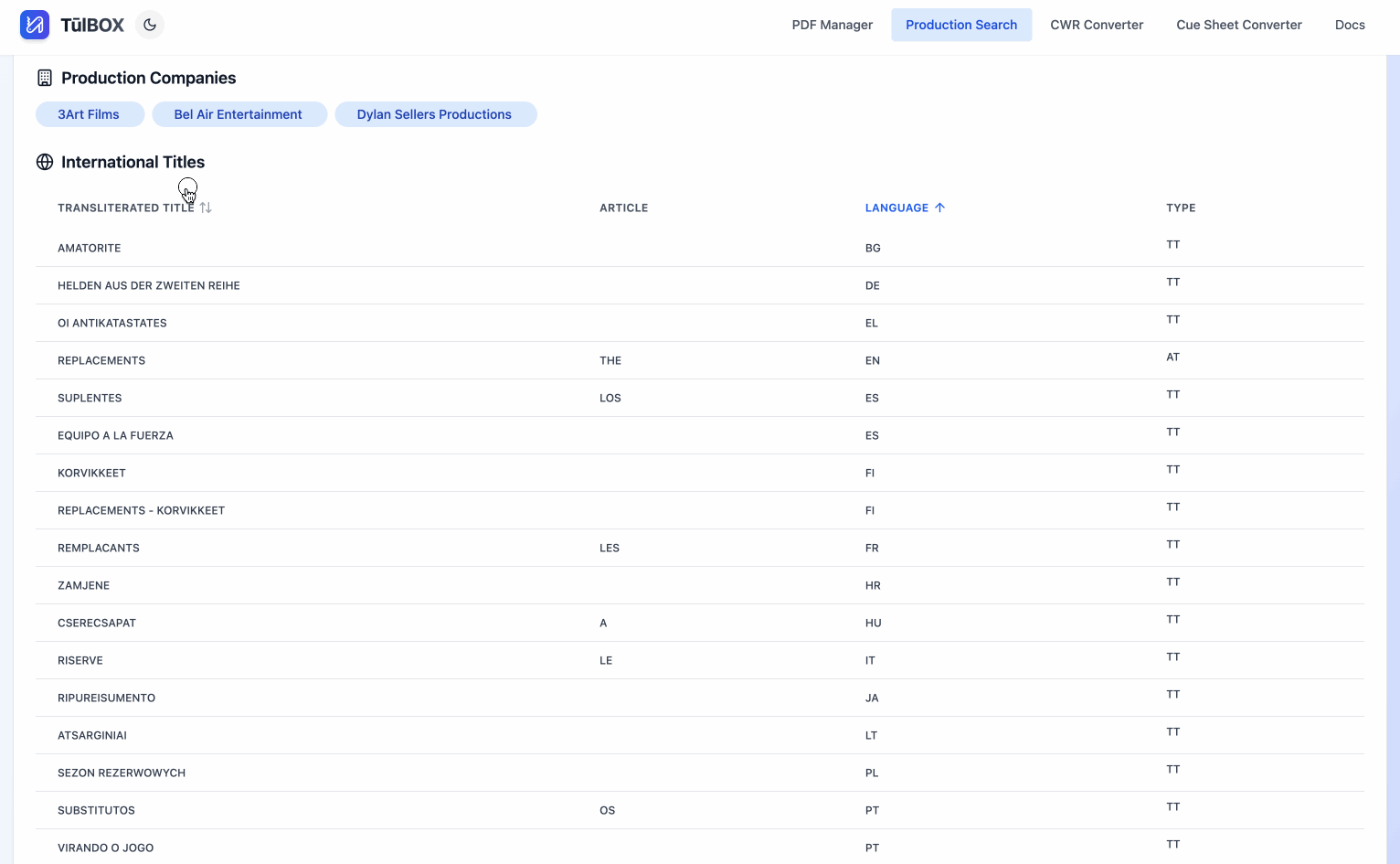This screenshot has height=864, width=1400.
Task: Click the sort arrows icon after TRANSLITERATED TITLE
Action: 206,207
